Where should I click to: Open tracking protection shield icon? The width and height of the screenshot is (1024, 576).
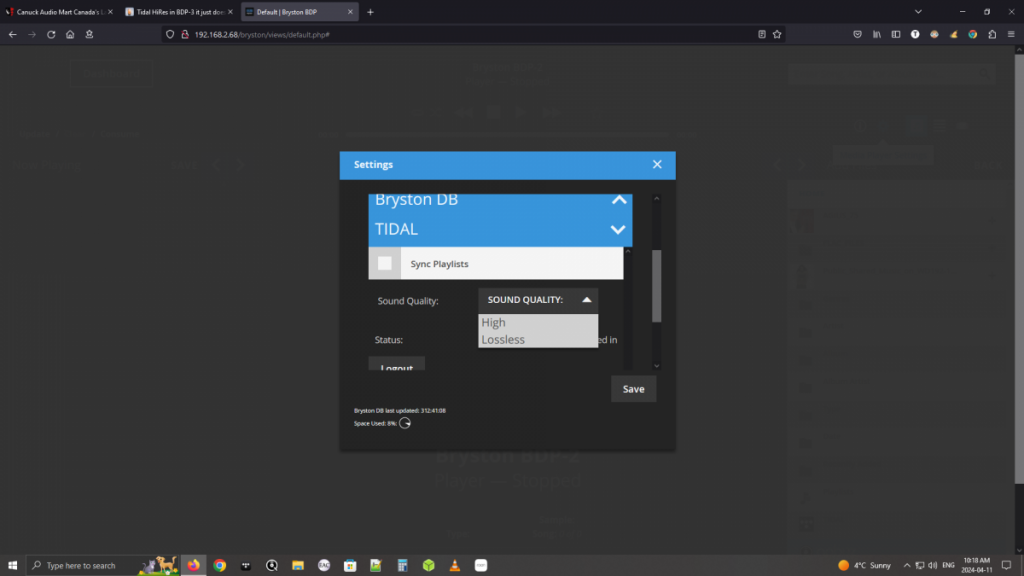(170, 35)
